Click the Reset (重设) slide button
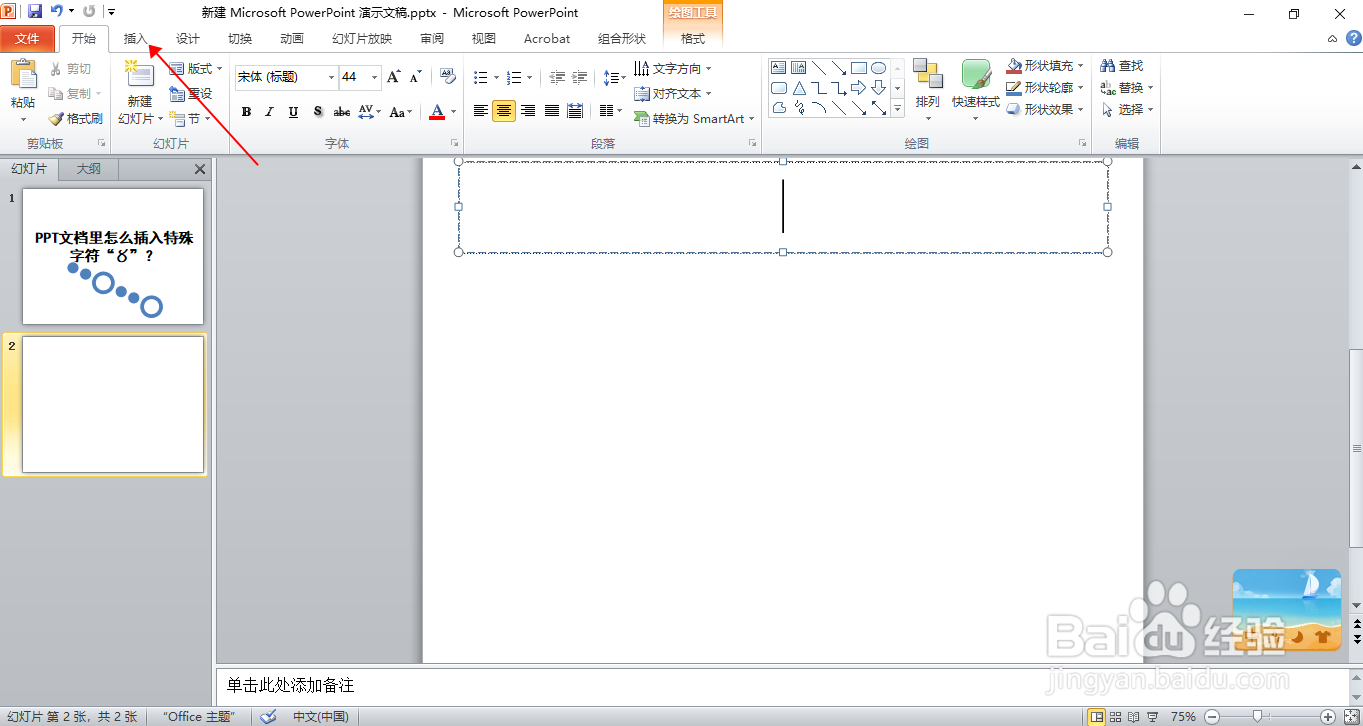This screenshot has height=726, width=1363. (190, 94)
